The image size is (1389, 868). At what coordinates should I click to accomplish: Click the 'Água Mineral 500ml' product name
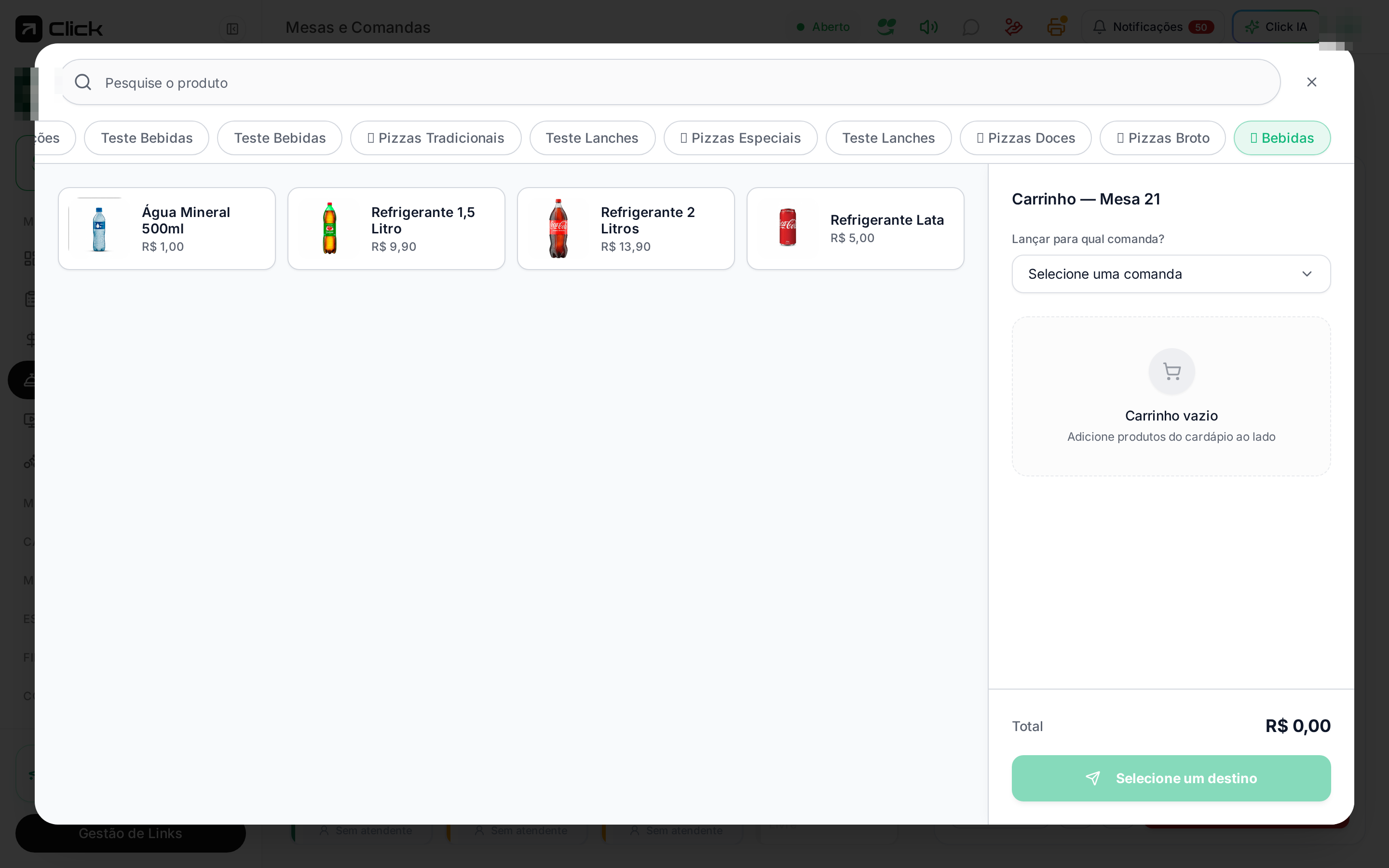(x=186, y=220)
